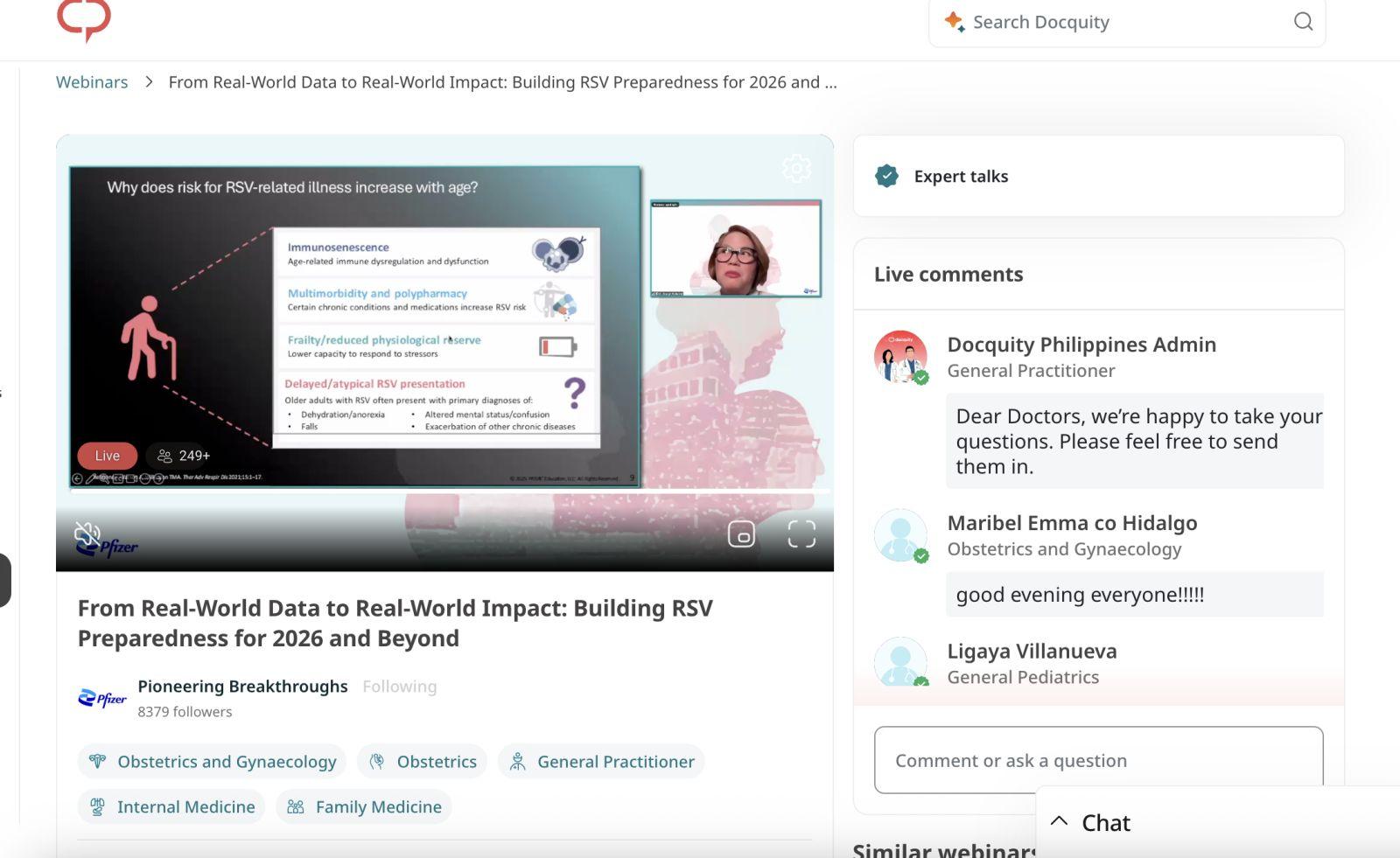Click the Docquity logo icon
1400x858 pixels.
point(84,19)
